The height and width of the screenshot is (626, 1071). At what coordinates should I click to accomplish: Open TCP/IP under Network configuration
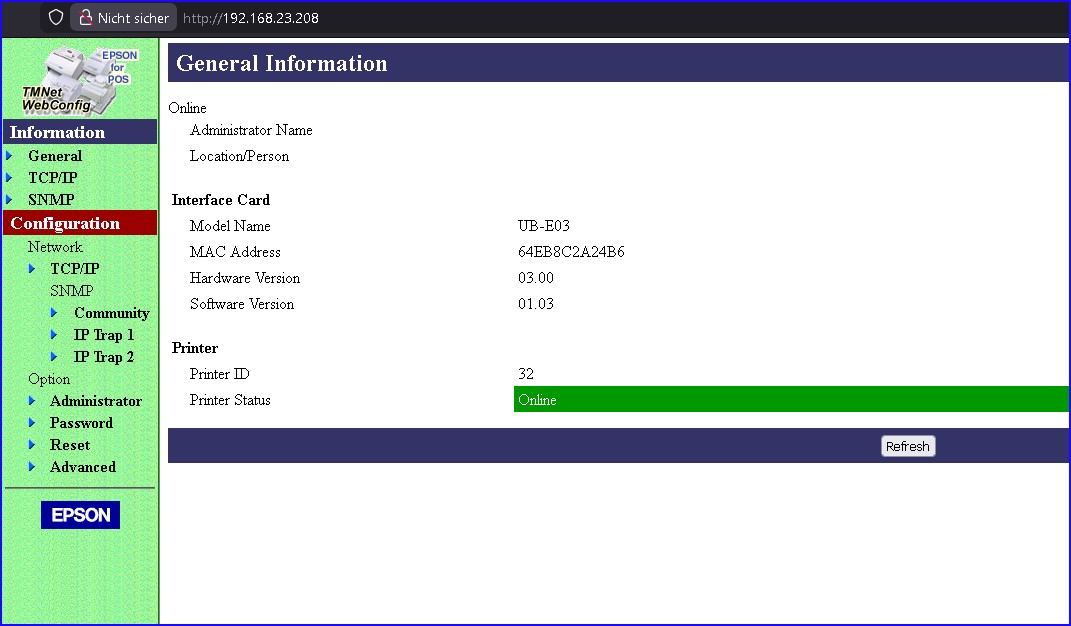75,269
